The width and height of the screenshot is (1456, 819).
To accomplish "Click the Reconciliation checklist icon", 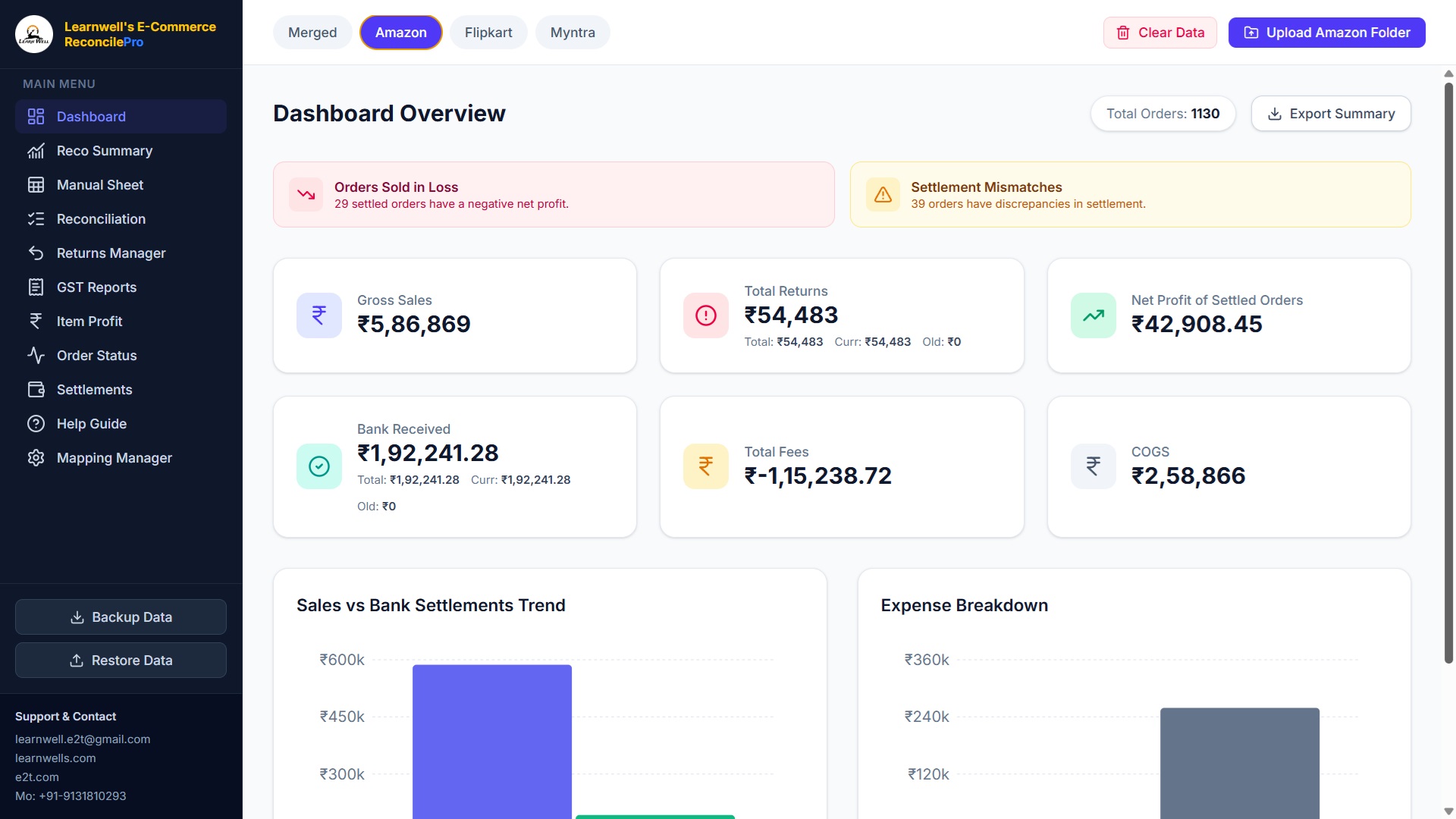I will point(36,218).
